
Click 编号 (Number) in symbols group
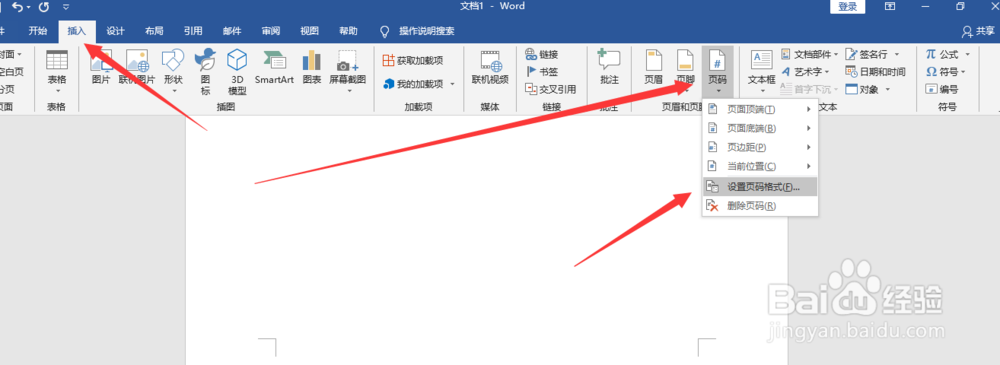(x=942, y=89)
